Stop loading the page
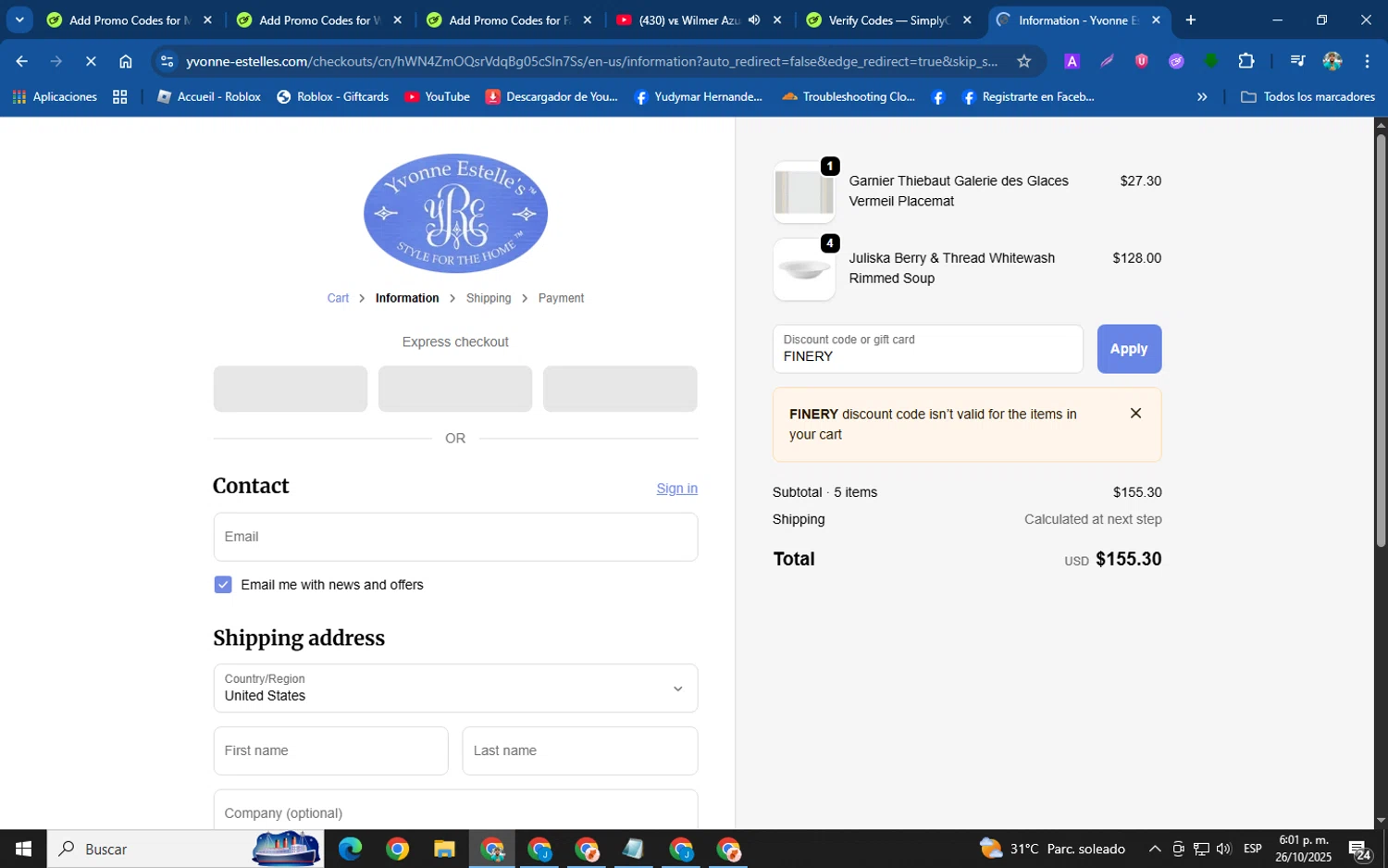The image size is (1388, 868). click(91, 61)
